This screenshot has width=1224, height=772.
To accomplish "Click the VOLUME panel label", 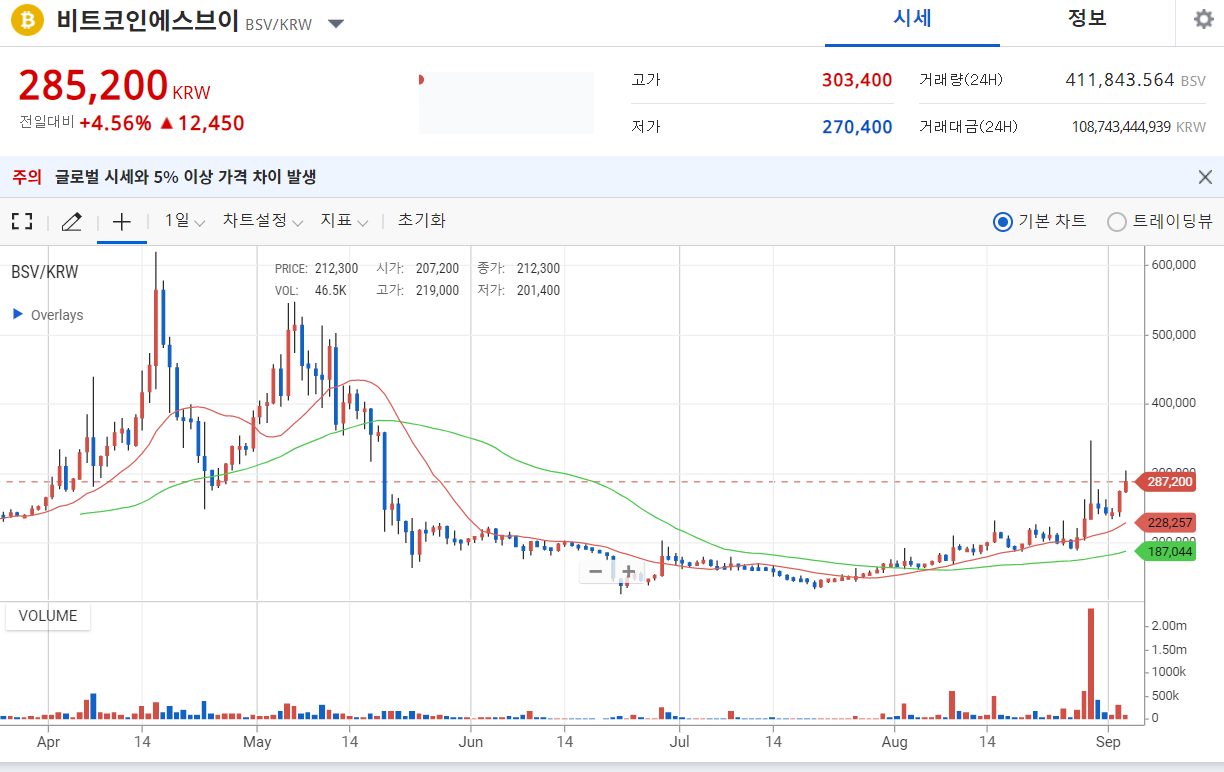I will pyautogui.click(x=48, y=616).
